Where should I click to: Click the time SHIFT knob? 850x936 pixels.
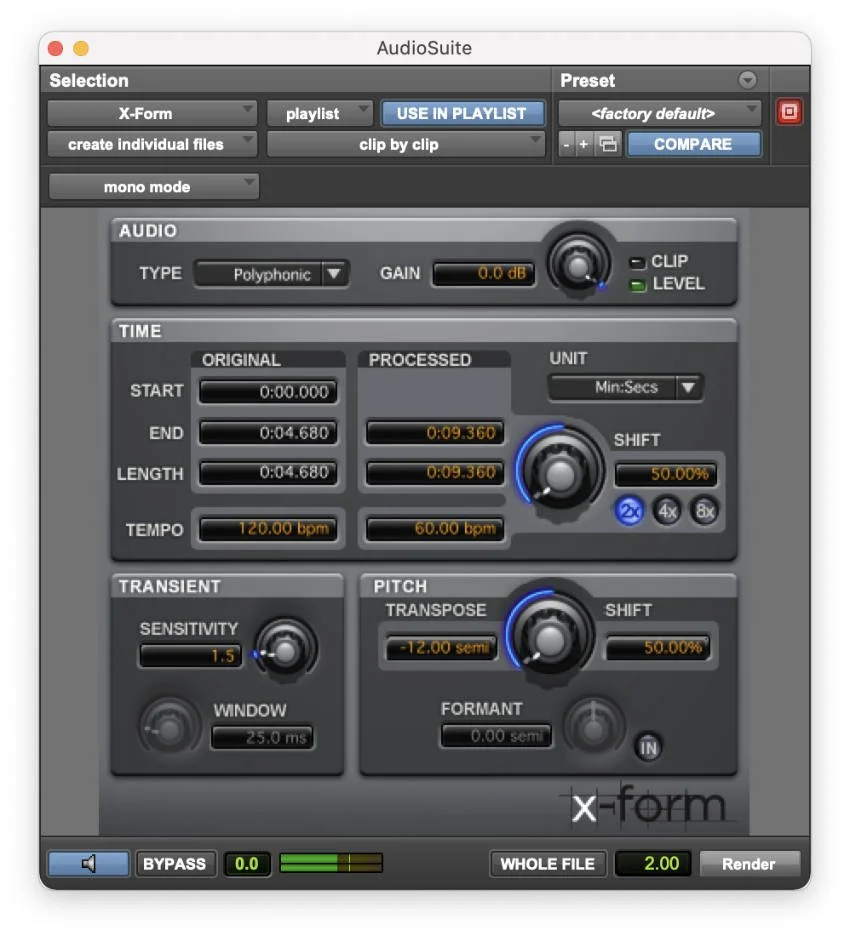pyautogui.click(x=560, y=473)
